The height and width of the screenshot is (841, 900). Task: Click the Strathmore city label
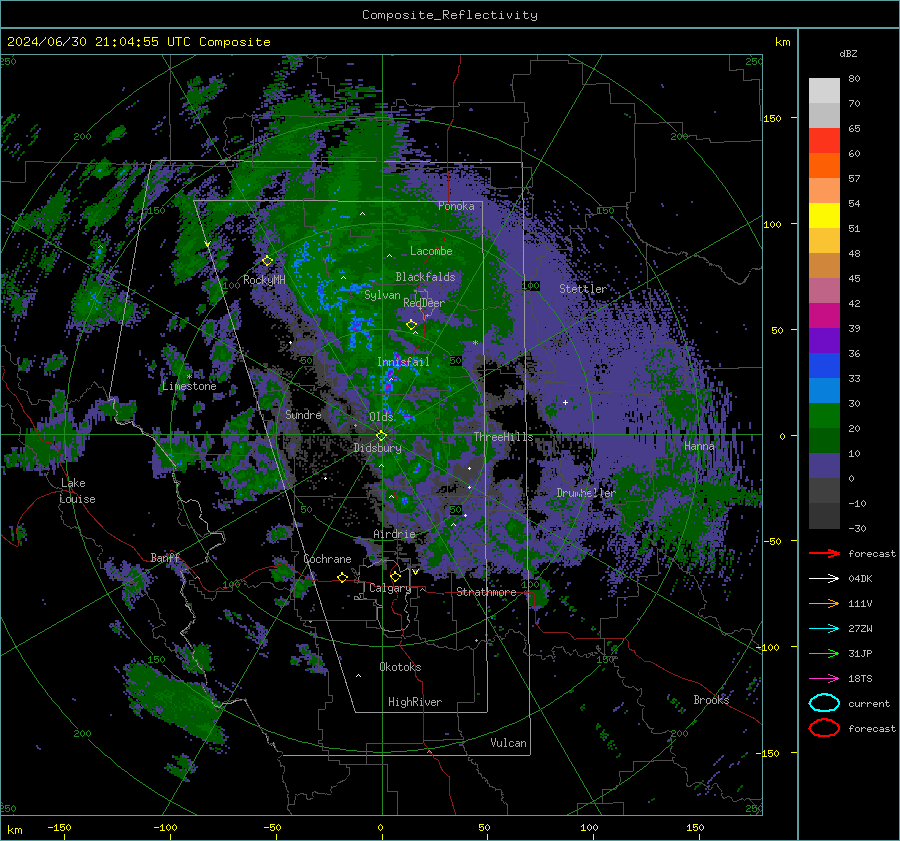point(487,592)
